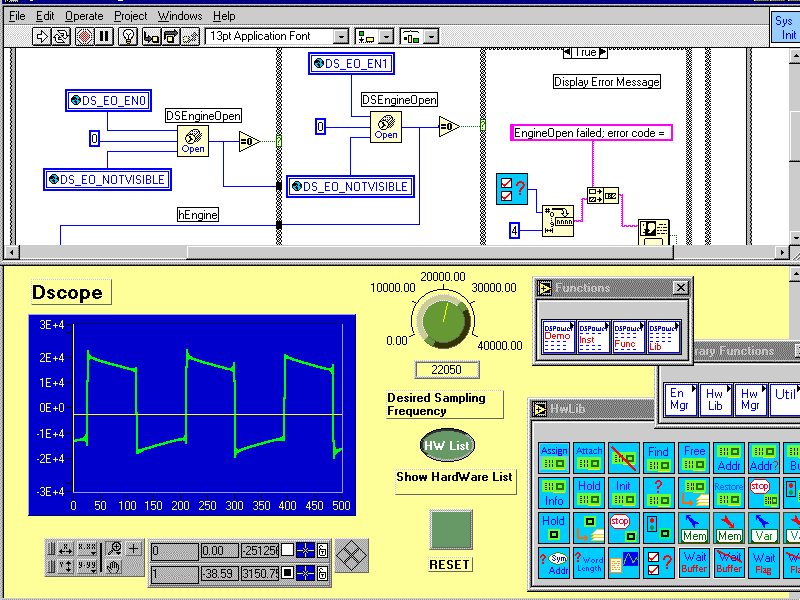Toggle the lock on cursor 1
The image size is (800, 600).
click(323, 573)
